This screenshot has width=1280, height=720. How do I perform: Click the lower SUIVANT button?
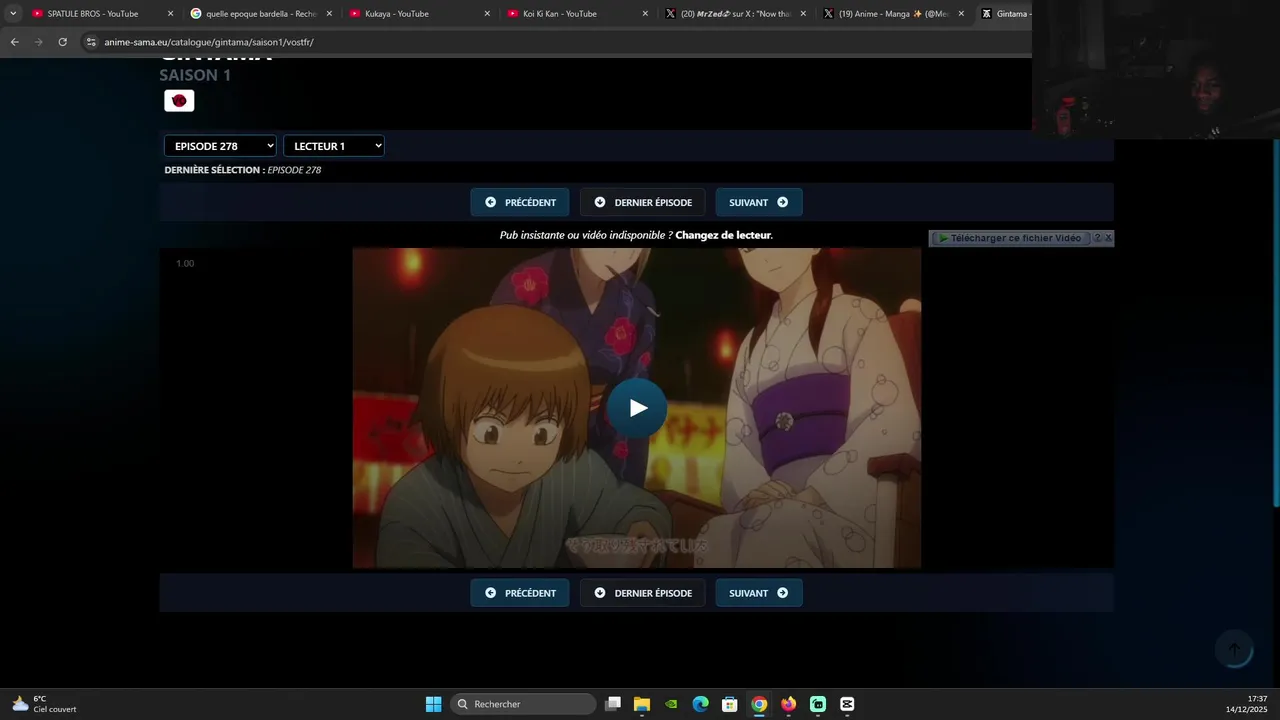pos(759,593)
